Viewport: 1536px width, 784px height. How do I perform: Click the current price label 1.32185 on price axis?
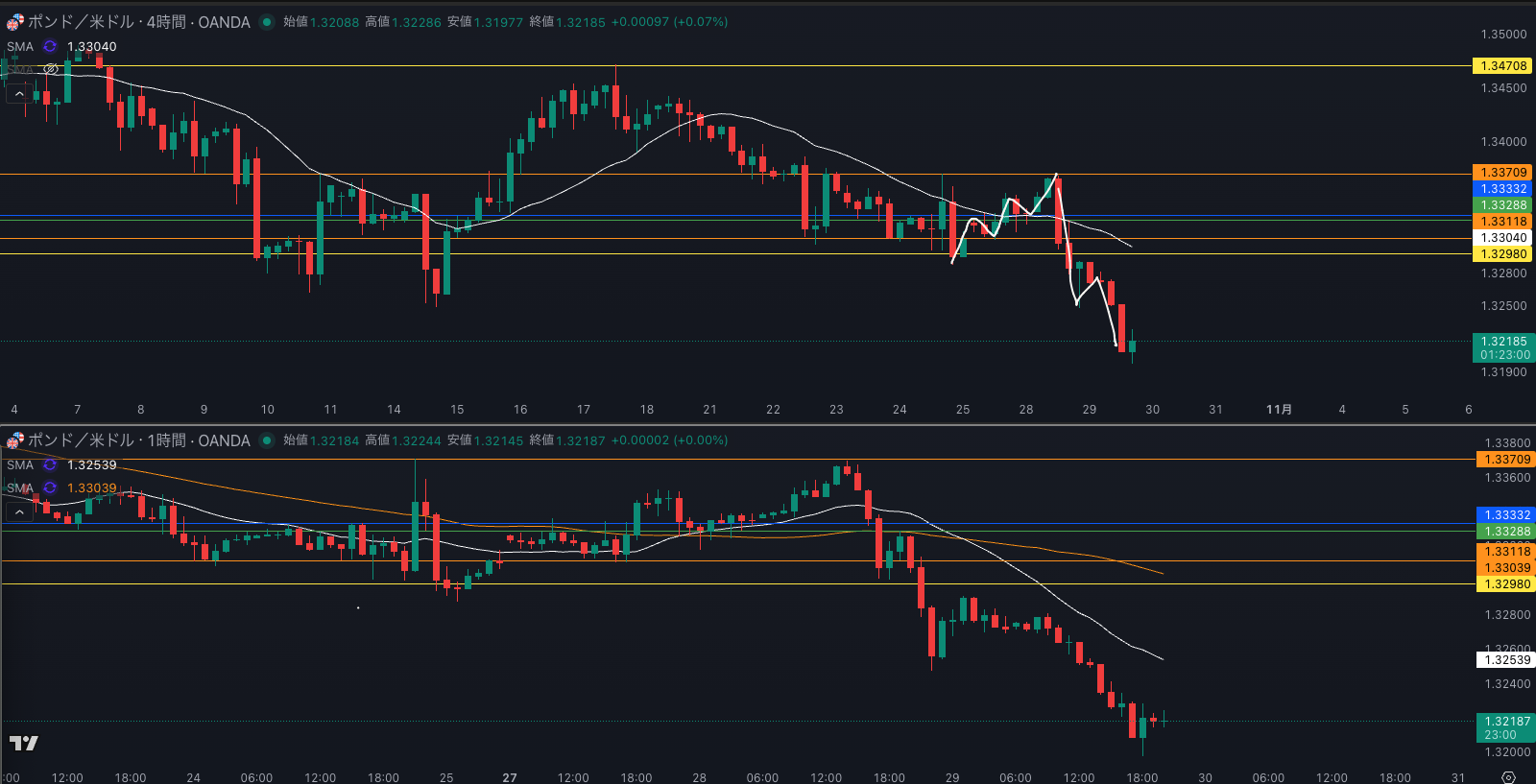[x=1502, y=342]
